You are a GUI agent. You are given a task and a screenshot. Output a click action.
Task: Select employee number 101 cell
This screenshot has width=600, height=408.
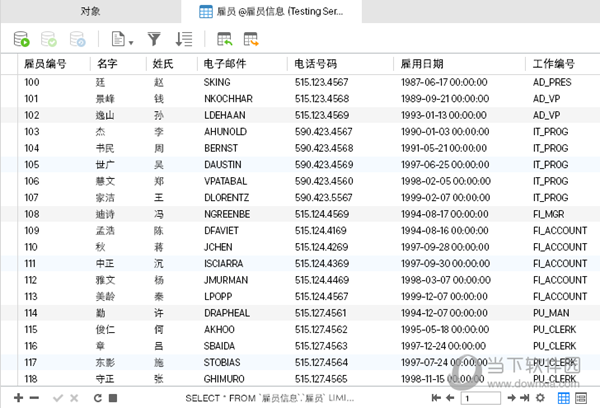(x=31, y=99)
